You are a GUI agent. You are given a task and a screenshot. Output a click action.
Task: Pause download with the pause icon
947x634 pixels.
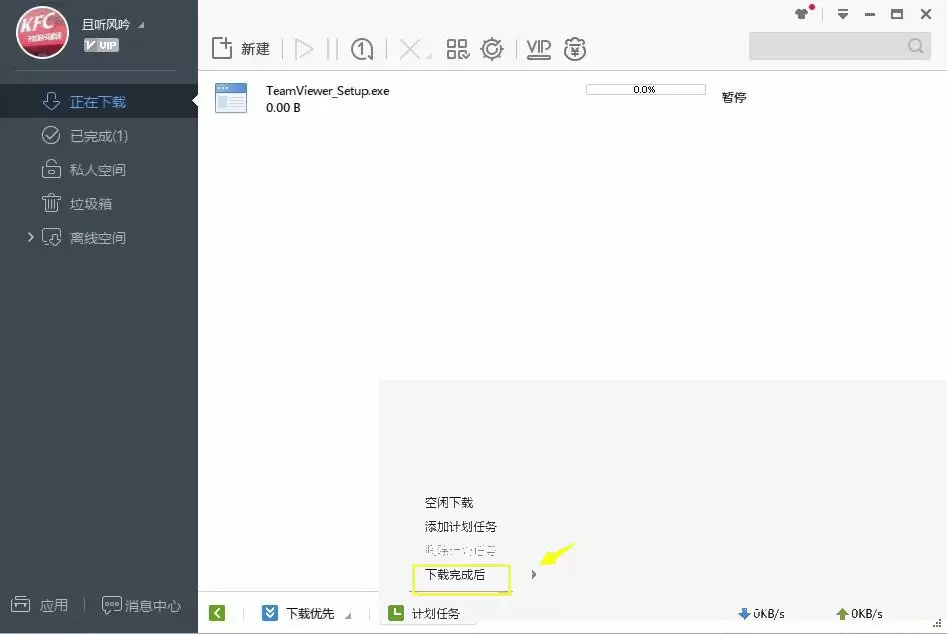pos(332,49)
